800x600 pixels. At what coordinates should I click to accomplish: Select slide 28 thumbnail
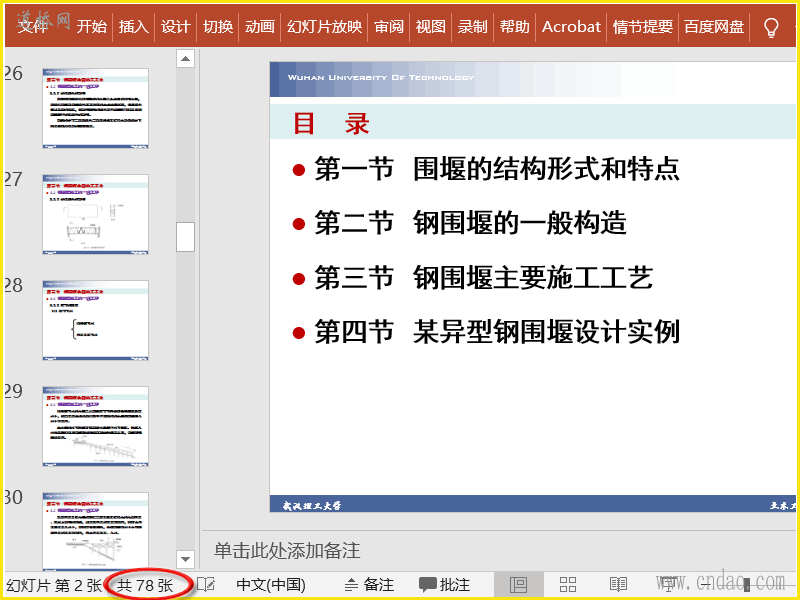tap(95, 320)
